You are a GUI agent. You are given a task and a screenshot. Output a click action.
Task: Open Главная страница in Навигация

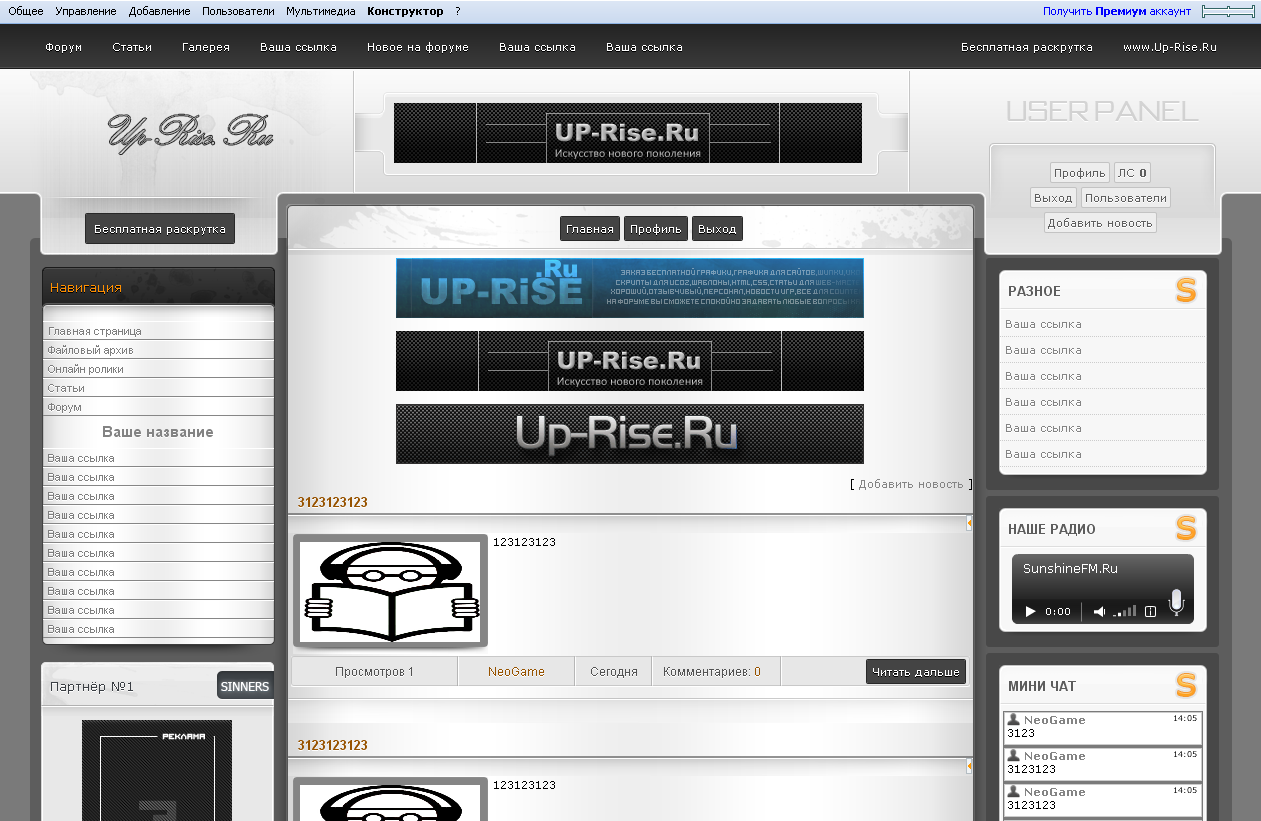[x=95, y=331]
